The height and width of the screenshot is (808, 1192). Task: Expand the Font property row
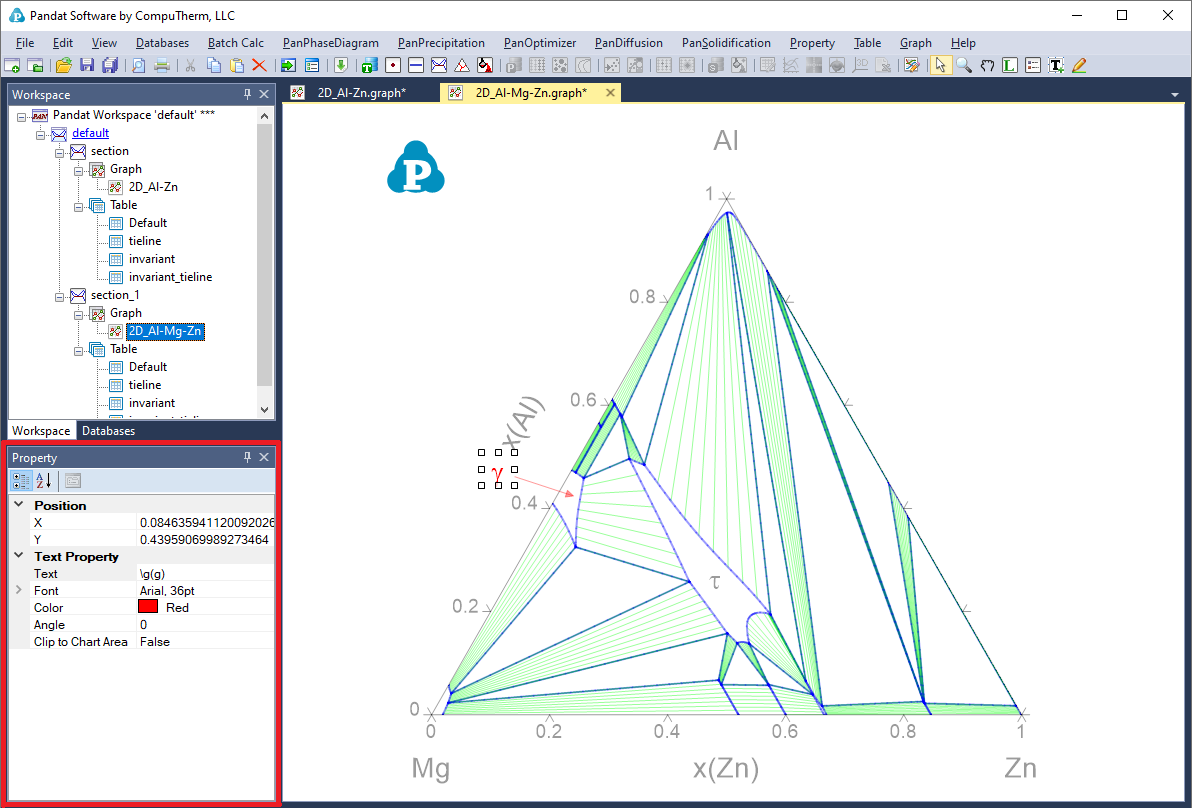19,591
